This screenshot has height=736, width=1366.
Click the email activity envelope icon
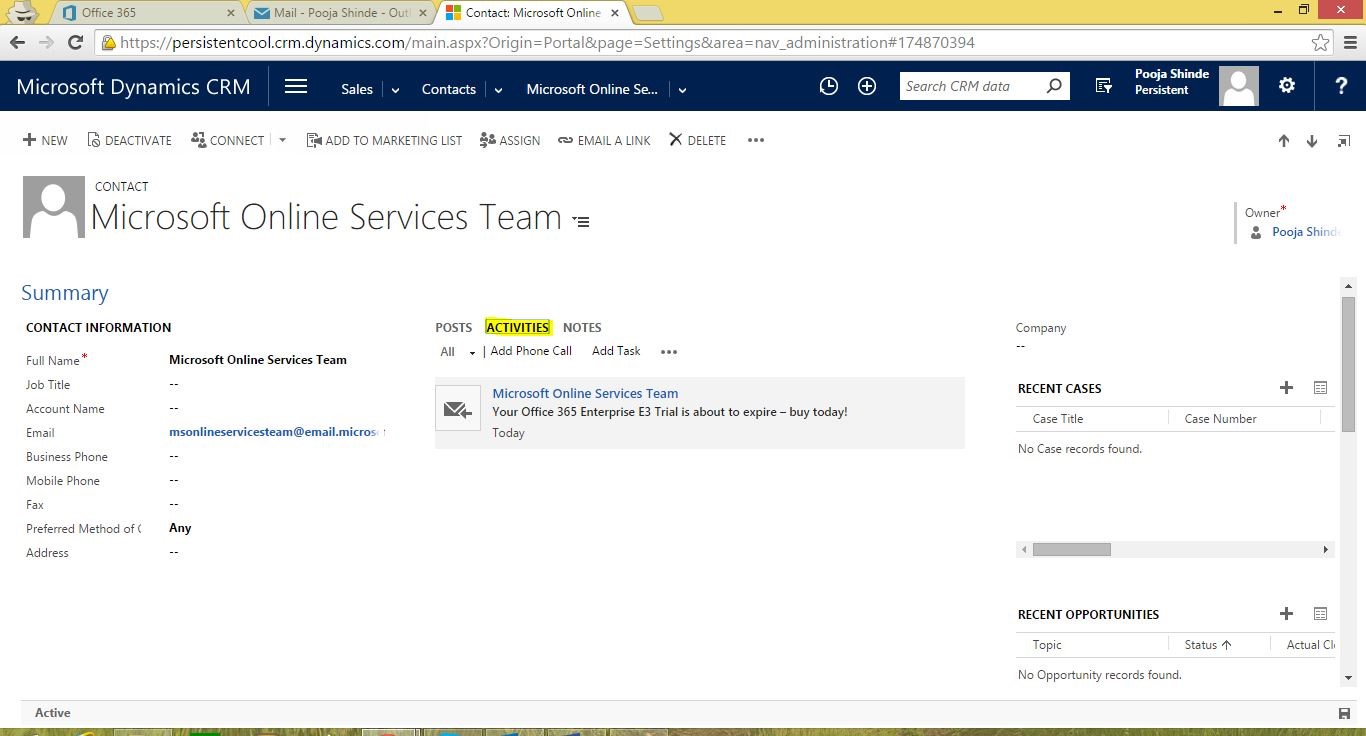(458, 409)
